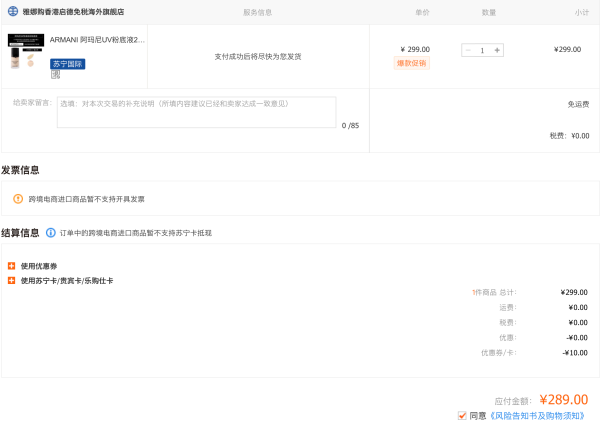Open the 风险告知书及购物须知 link

click(537, 416)
